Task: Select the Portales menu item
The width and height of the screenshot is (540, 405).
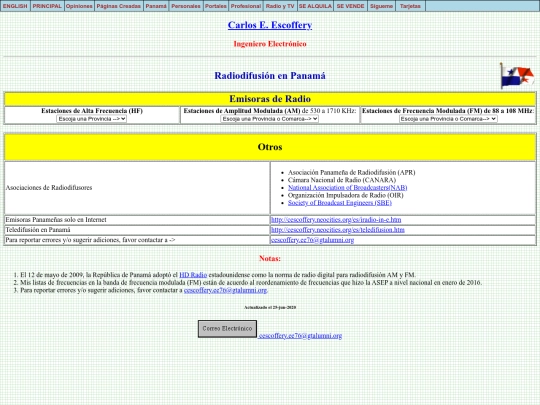Action: coord(216,6)
